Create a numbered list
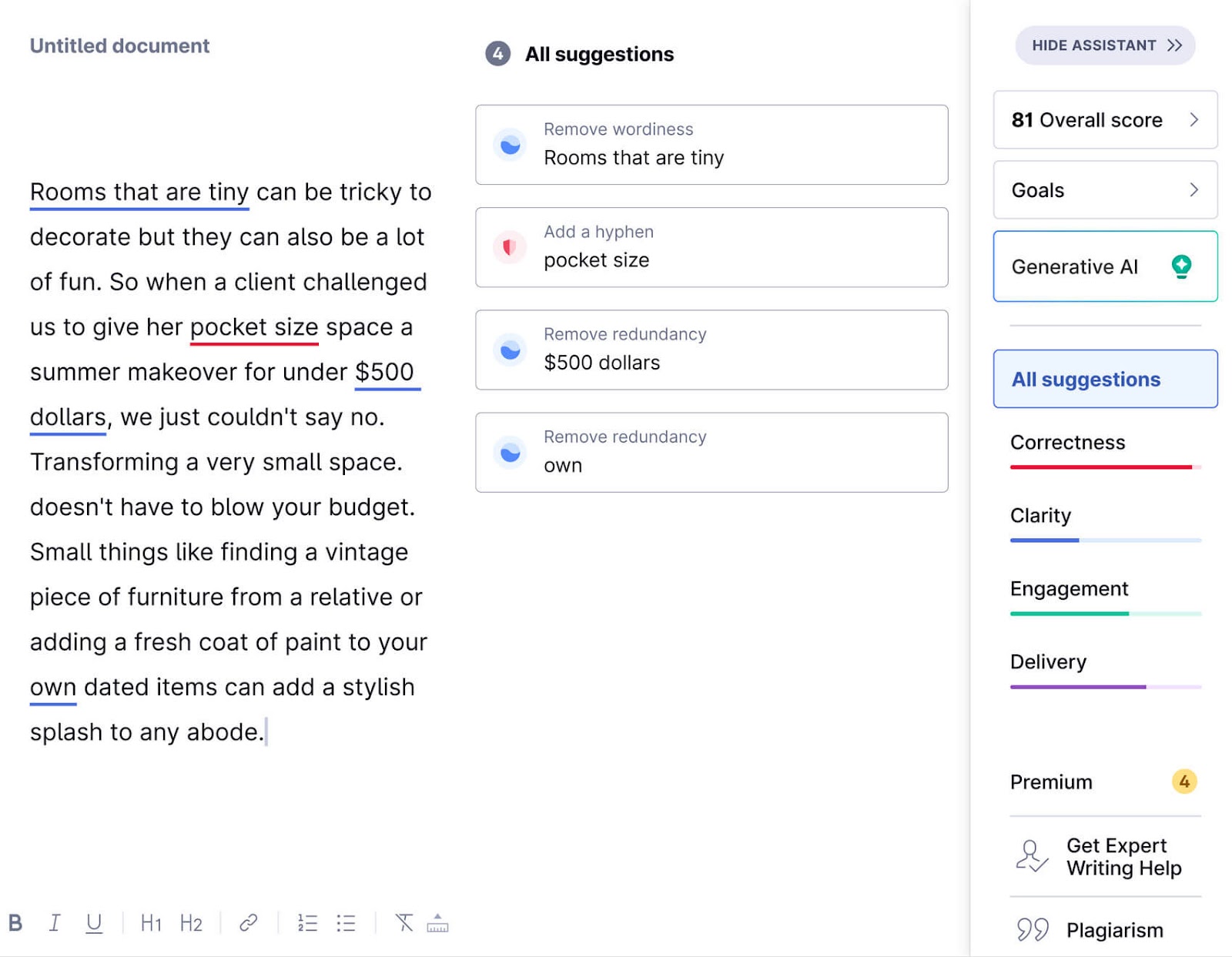The width and height of the screenshot is (1232, 957). click(x=307, y=923)
